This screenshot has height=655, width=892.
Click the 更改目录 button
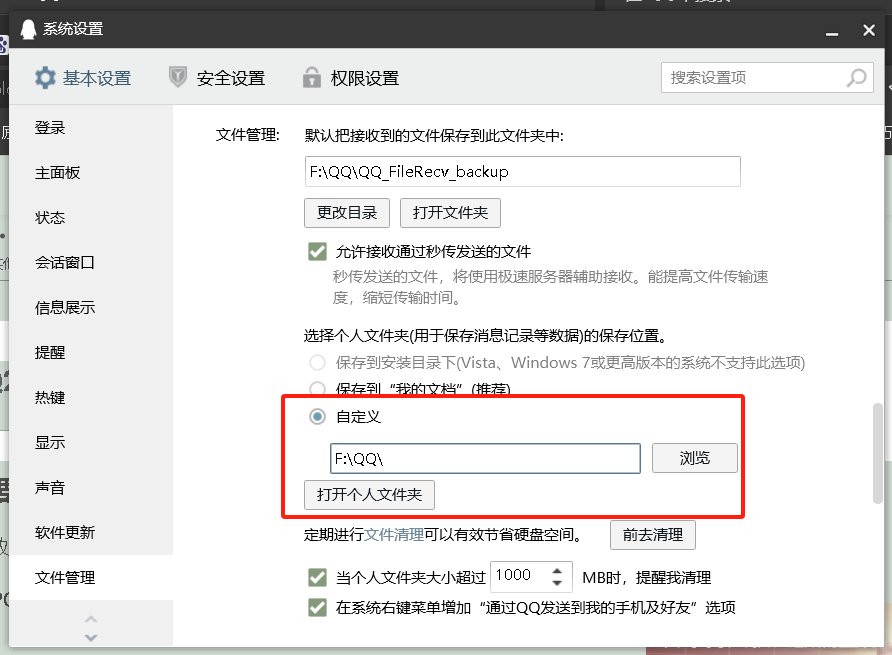pyautogui.click(x=347, y=213)
